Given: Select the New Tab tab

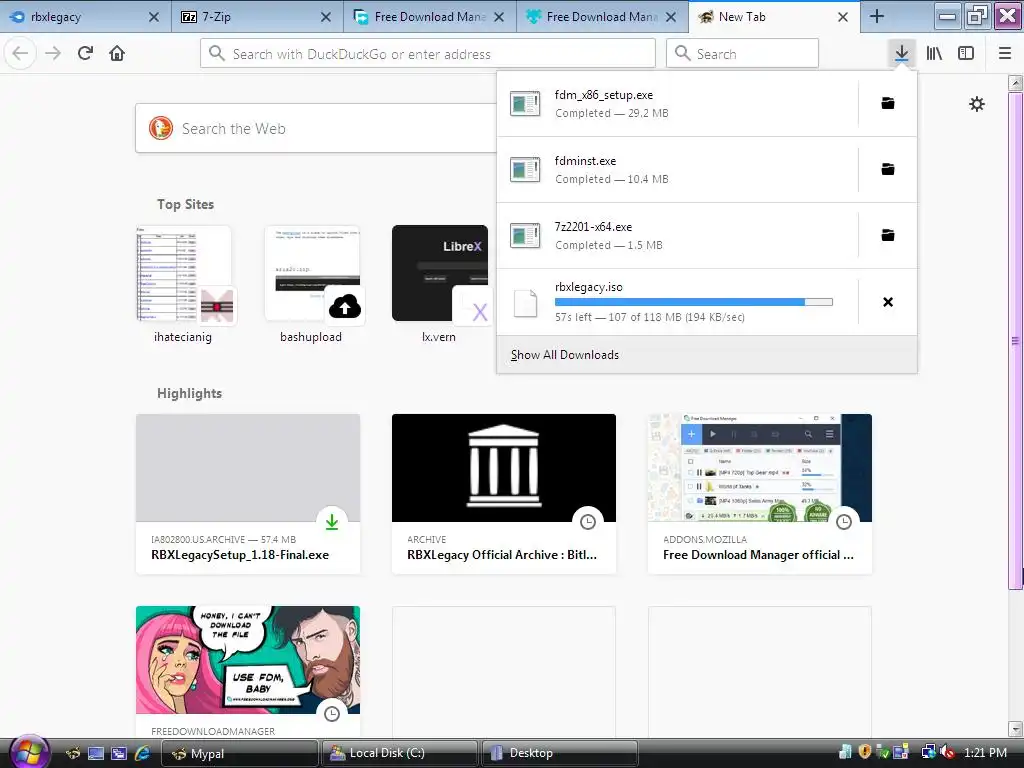Looking at the screenshot, I should pos(774,16).
